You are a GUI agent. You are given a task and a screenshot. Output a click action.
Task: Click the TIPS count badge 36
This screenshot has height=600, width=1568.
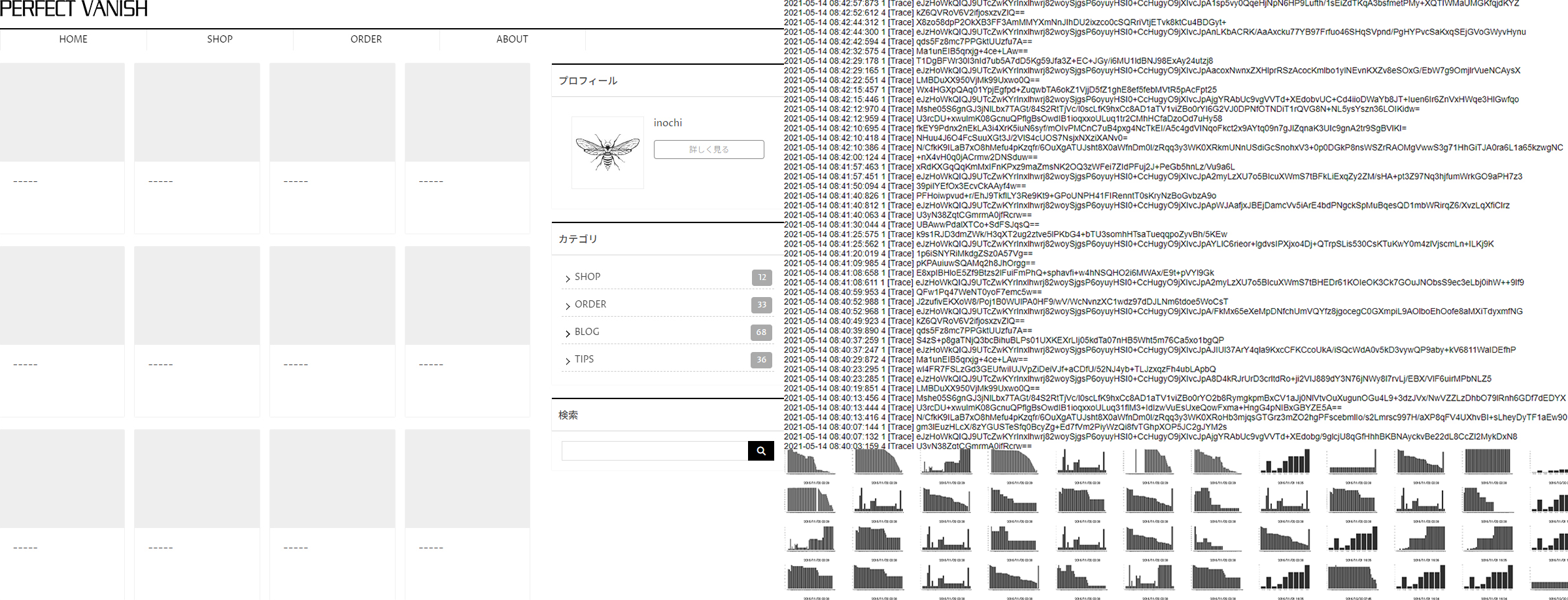point(761,360)
